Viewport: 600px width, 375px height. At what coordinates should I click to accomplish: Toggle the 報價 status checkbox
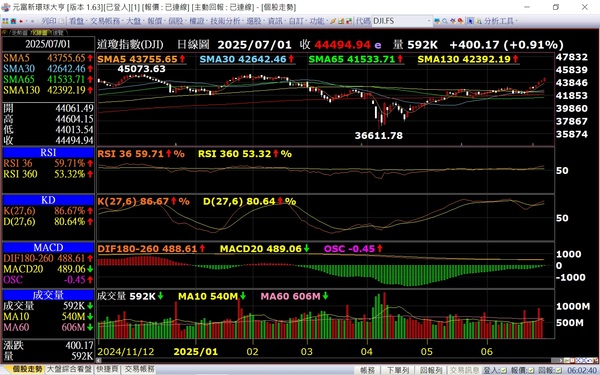pos(531,370)
